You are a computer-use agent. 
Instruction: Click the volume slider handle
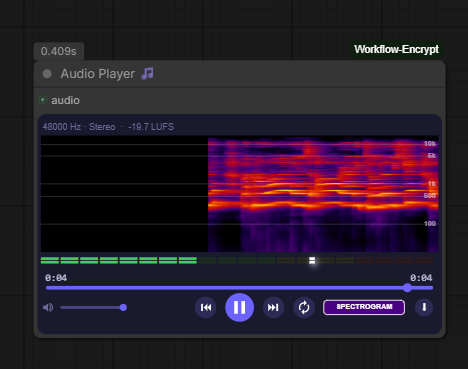(x=123, y=307)
